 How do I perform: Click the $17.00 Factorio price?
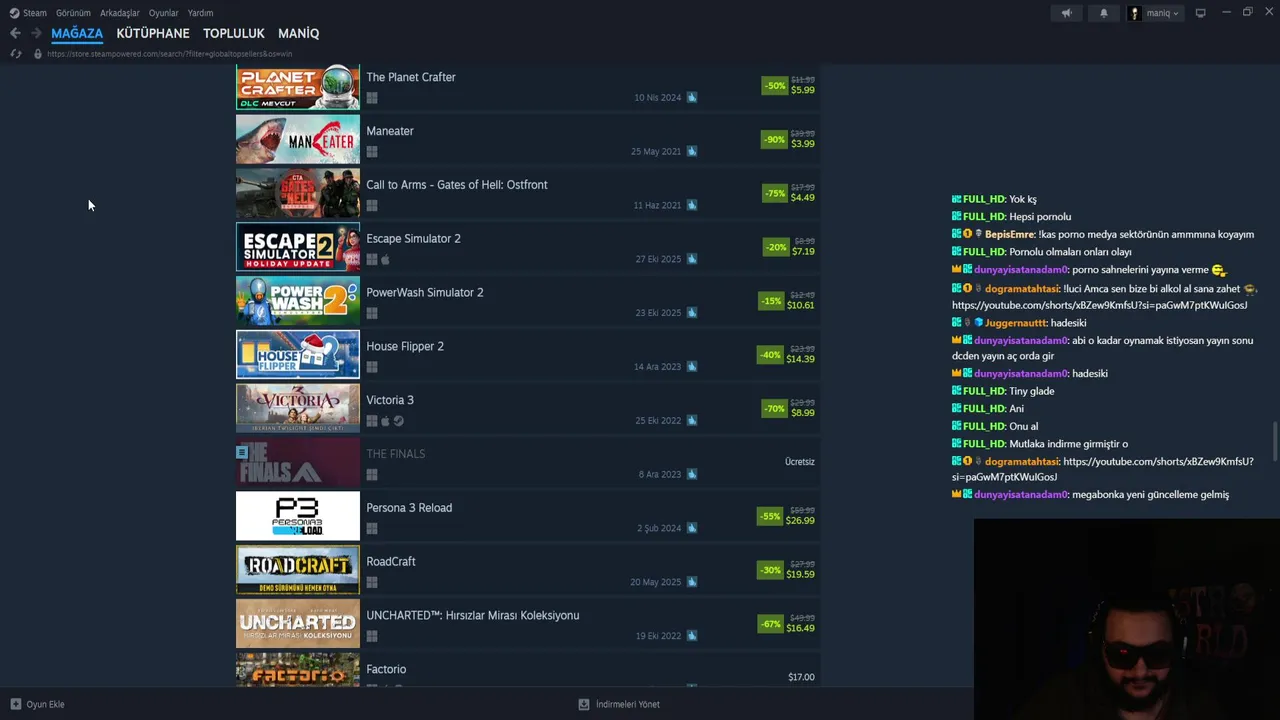[x=801, y=678]
